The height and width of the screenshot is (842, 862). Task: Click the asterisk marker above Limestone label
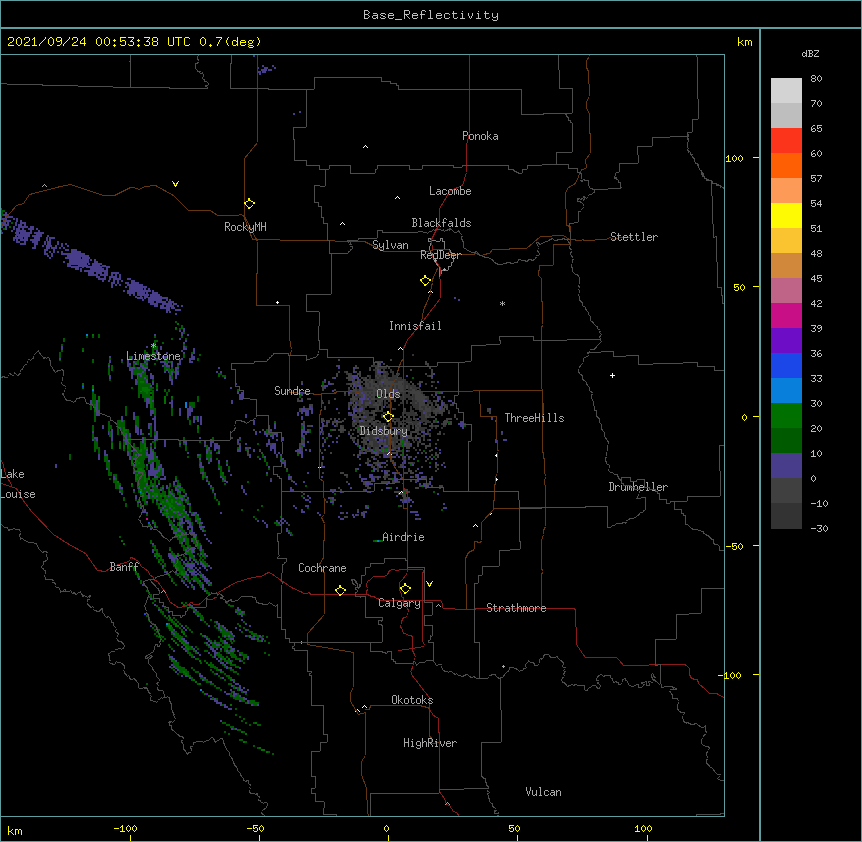(x=154, y=346)
